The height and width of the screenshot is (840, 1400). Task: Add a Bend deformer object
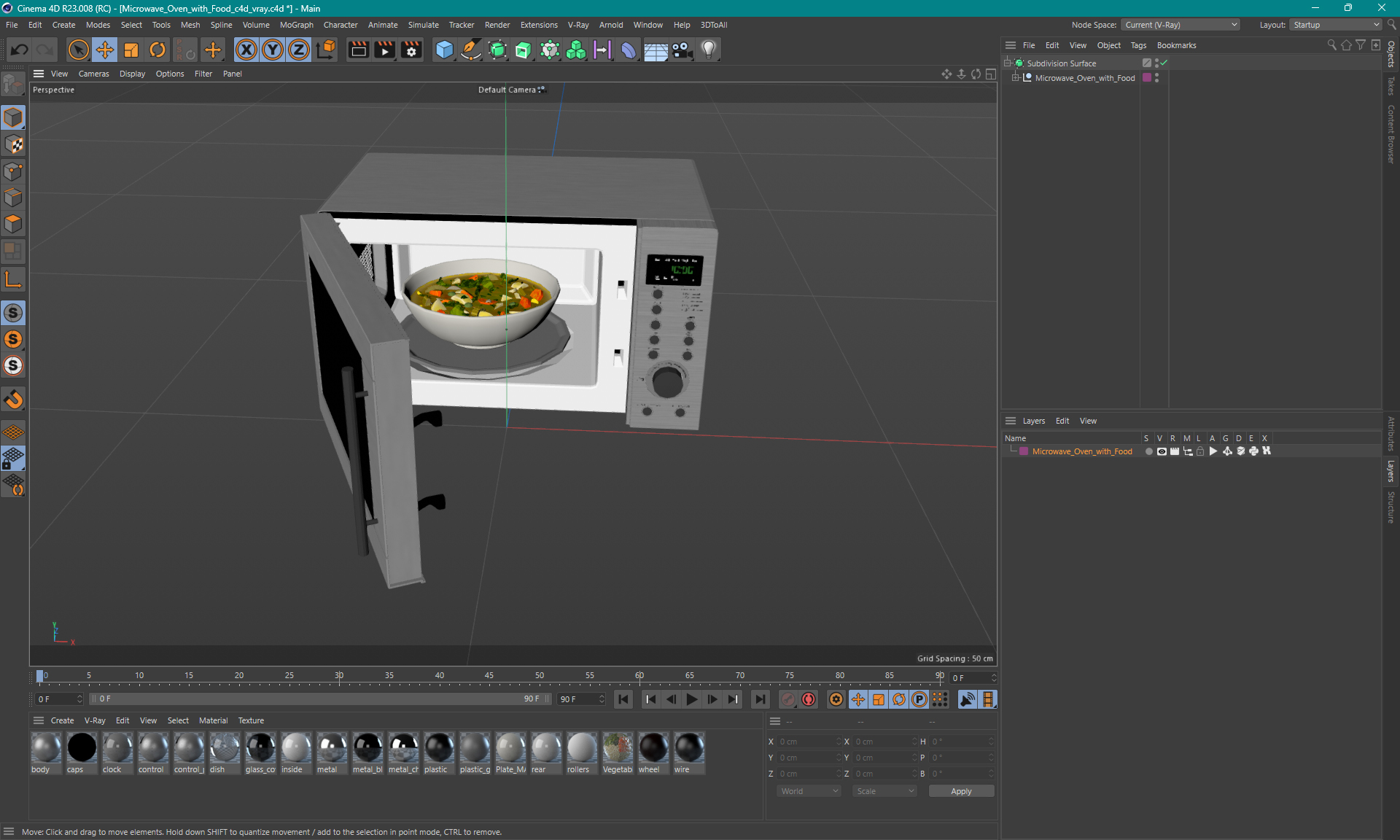629,50
